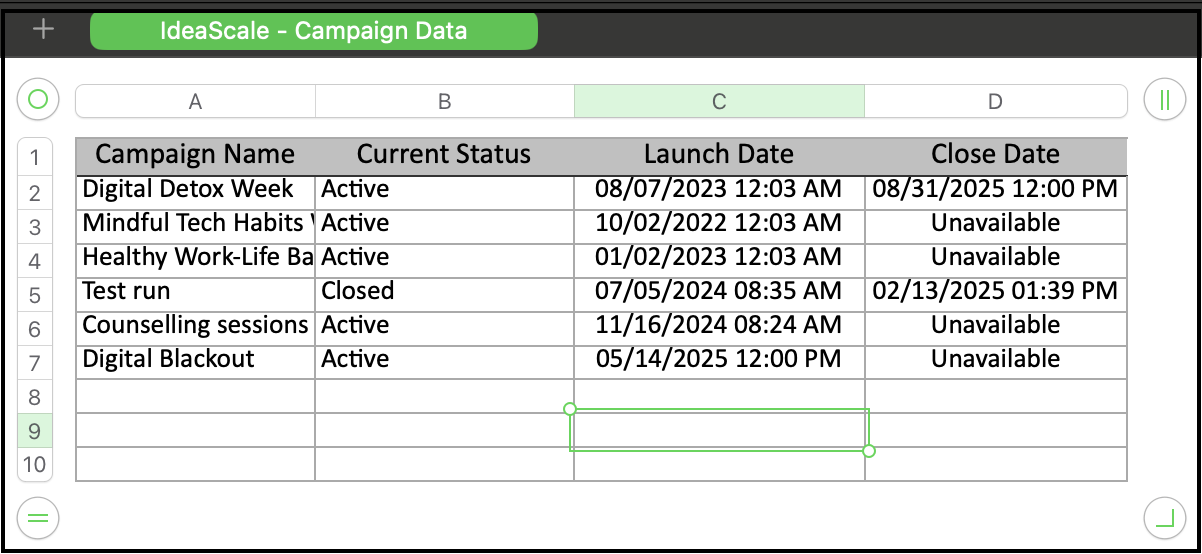
Task: Open the IdeaScale - Campaign Data sheet tab
Action: point(314,31)
